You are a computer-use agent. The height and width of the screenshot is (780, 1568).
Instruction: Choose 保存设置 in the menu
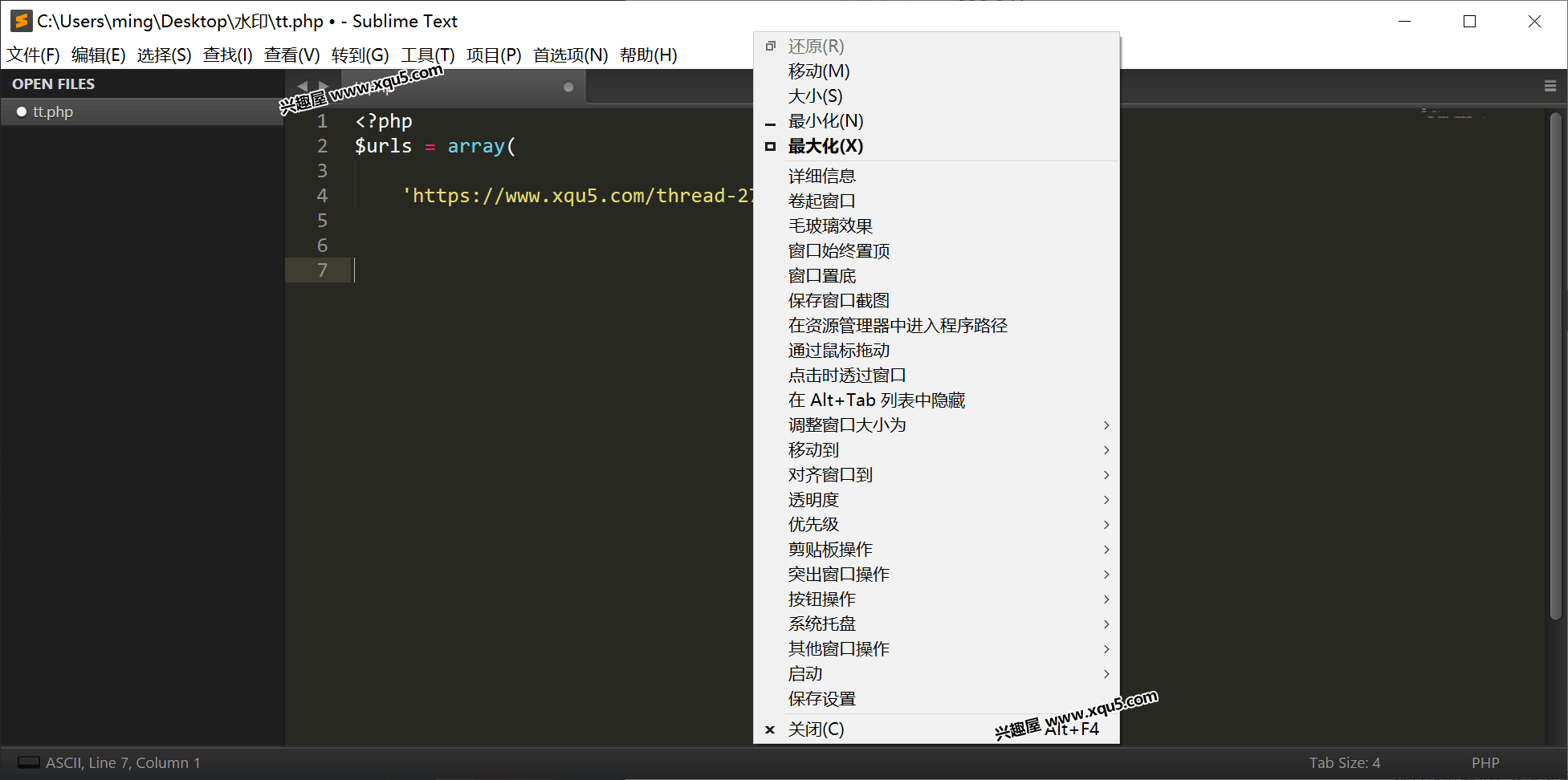click(x=936, y=698)
